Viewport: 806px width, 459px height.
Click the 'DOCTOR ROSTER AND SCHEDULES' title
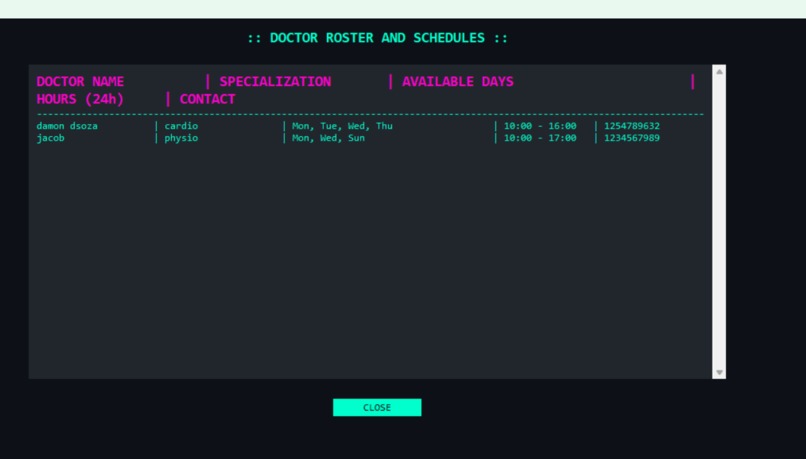[x=377, y=38]
